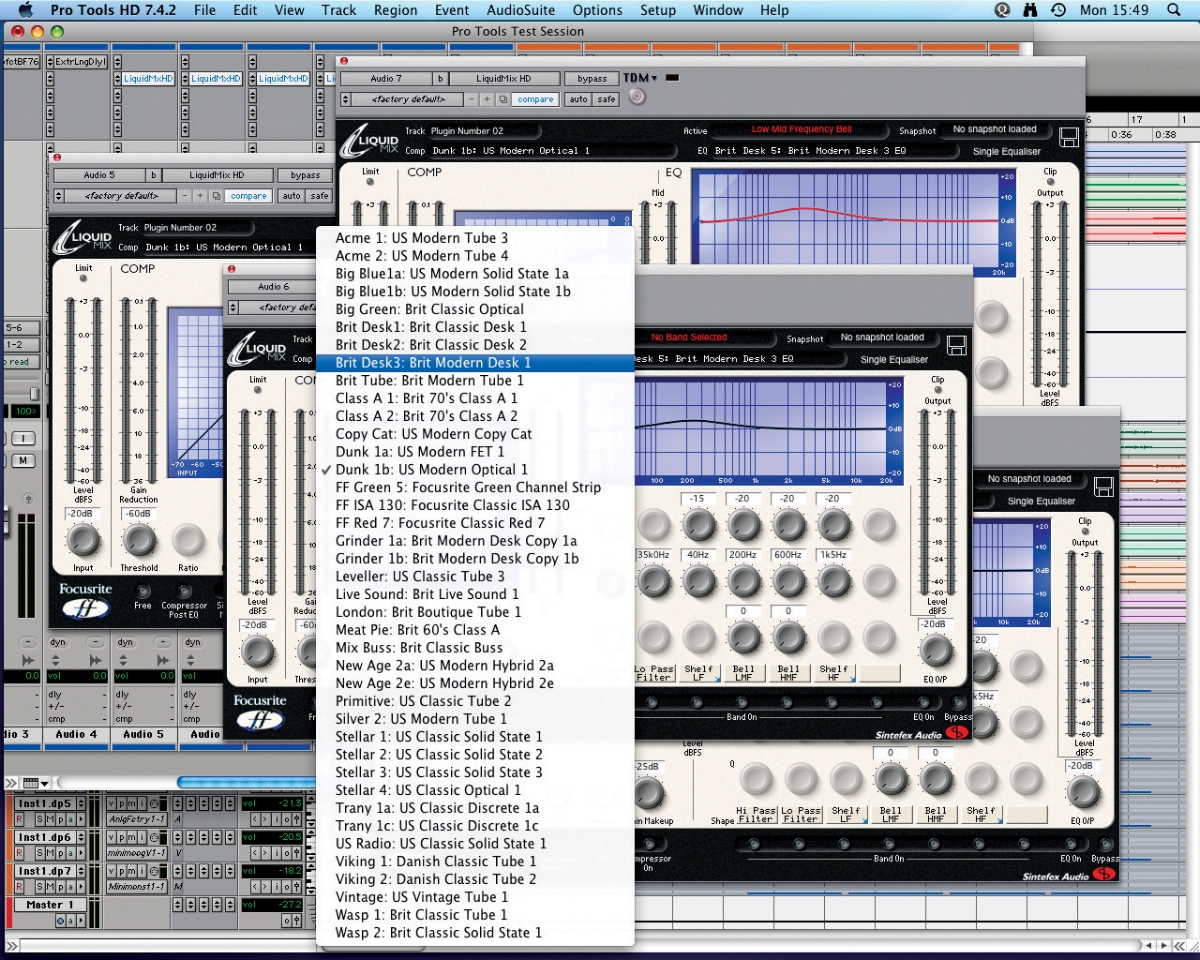Open the Region menu

[x=396, y=10]
